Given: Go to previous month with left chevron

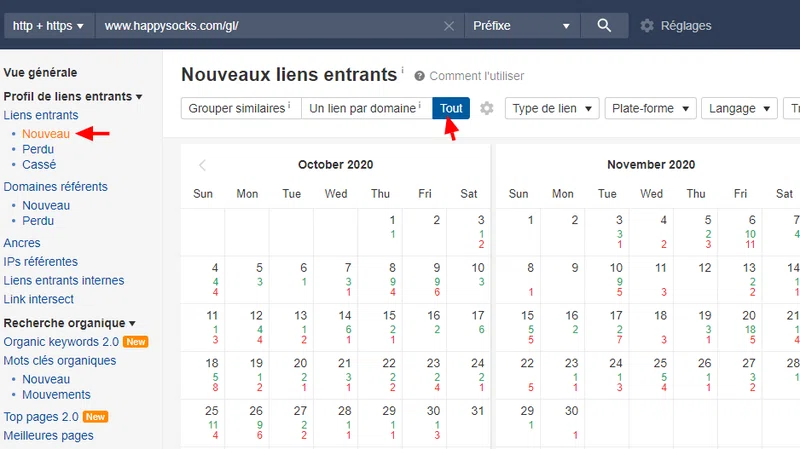Looking at the screenshot, I should tap(202, 165).
